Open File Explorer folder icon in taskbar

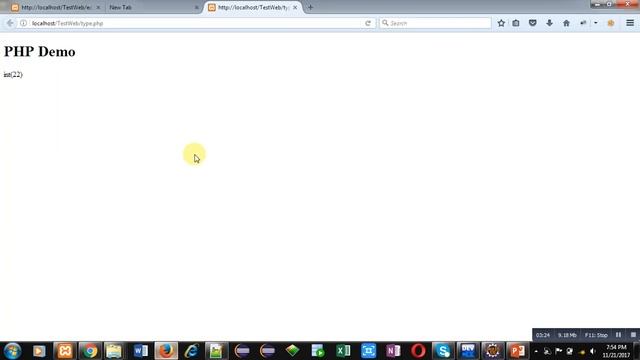(114, 351)
